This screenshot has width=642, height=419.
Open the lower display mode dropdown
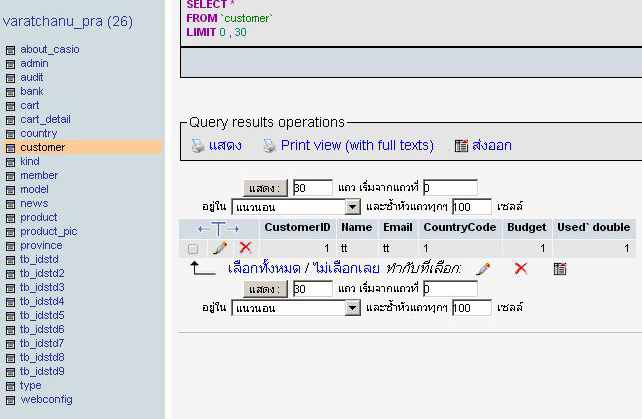click(296, 308)
